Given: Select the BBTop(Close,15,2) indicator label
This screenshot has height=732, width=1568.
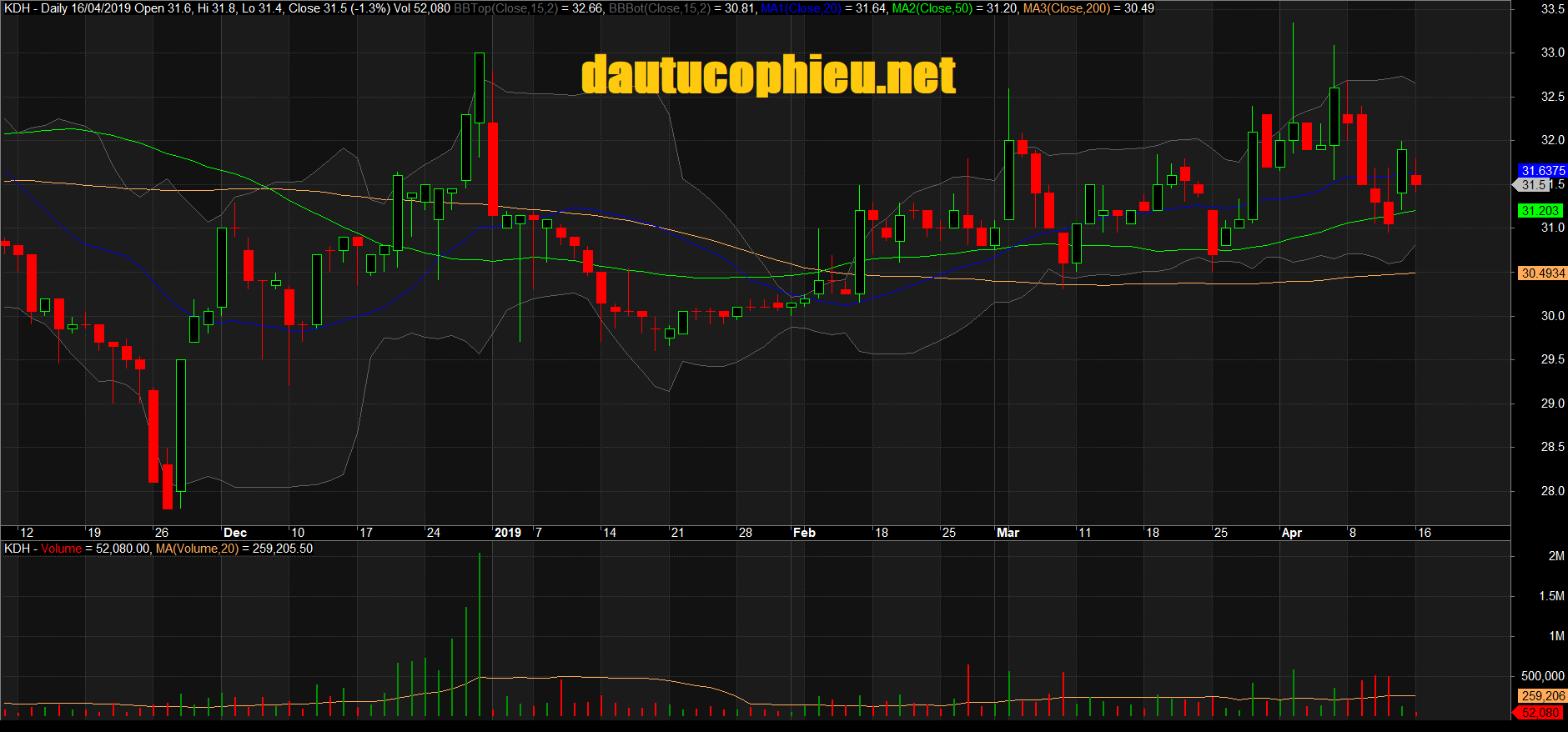Looking at the screenshot, I should [505, 8].
